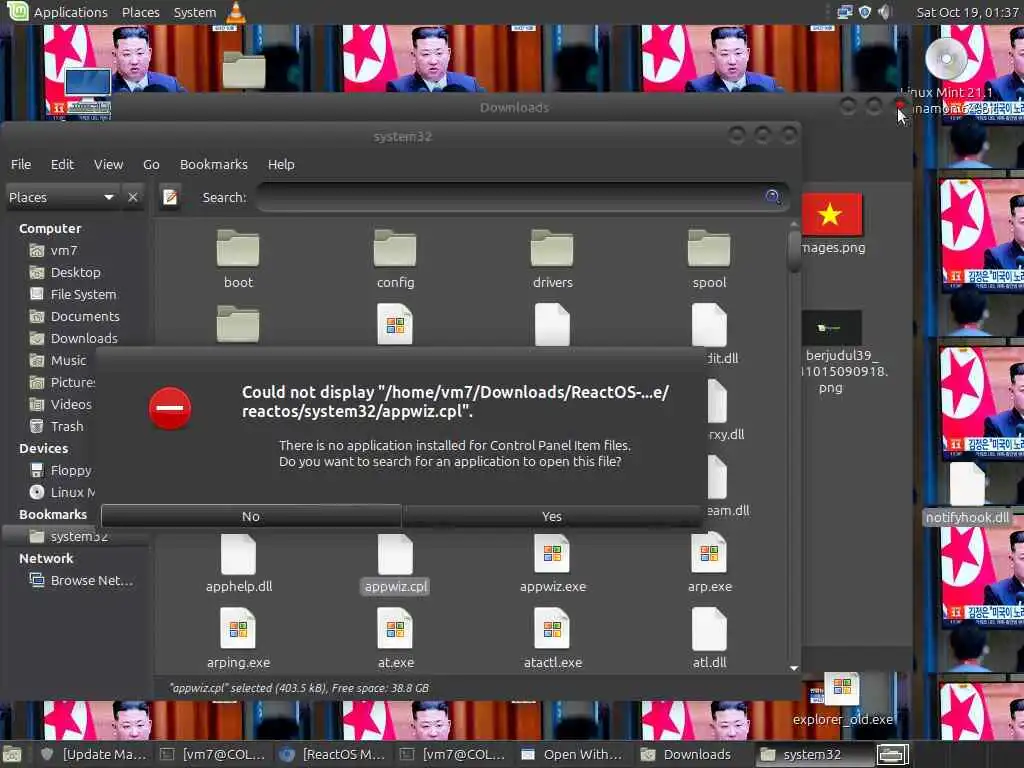The image size is (1024, 768).
Task: Click Yes to search for an application
Action: coord(552,516)
